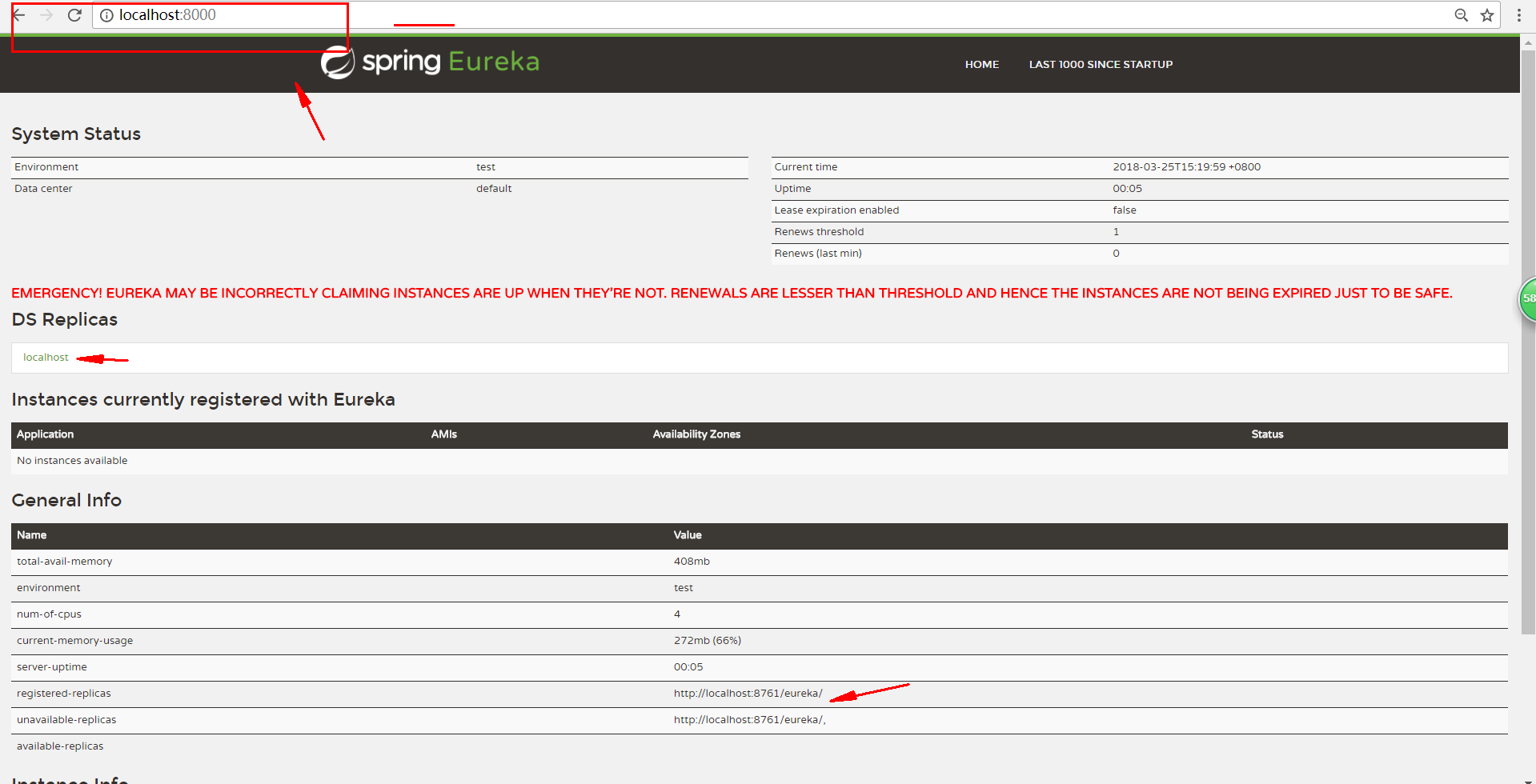Open LAST 1000 SINCE STARTUP item

[1101, 65]
